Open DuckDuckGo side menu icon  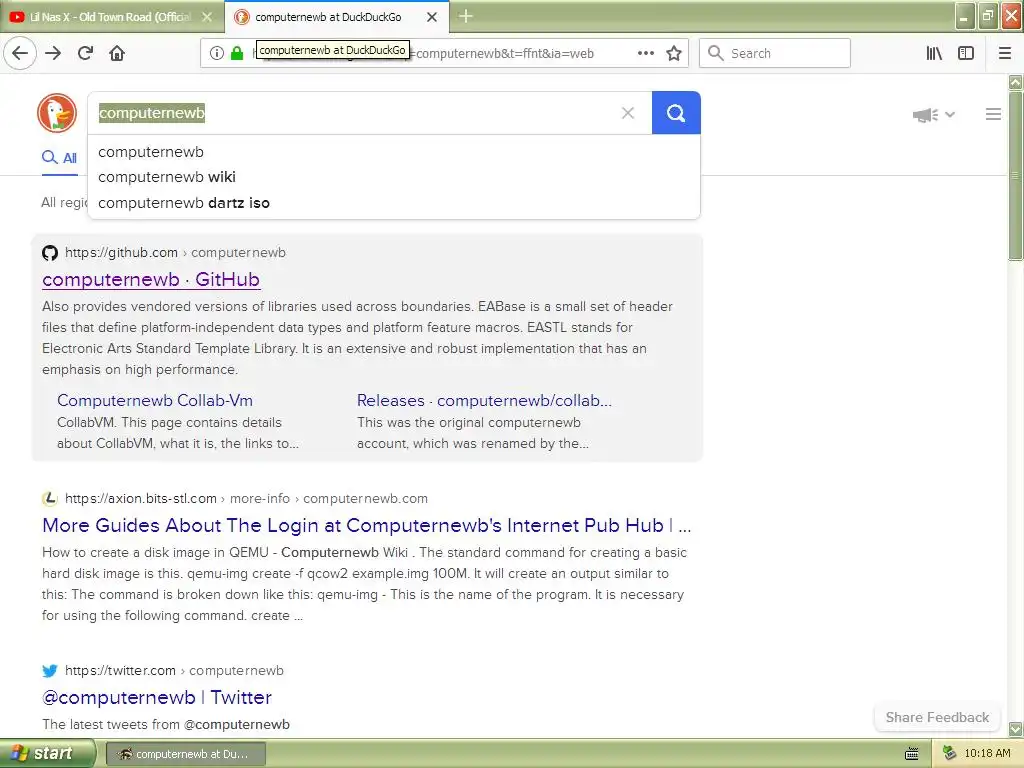993,114
